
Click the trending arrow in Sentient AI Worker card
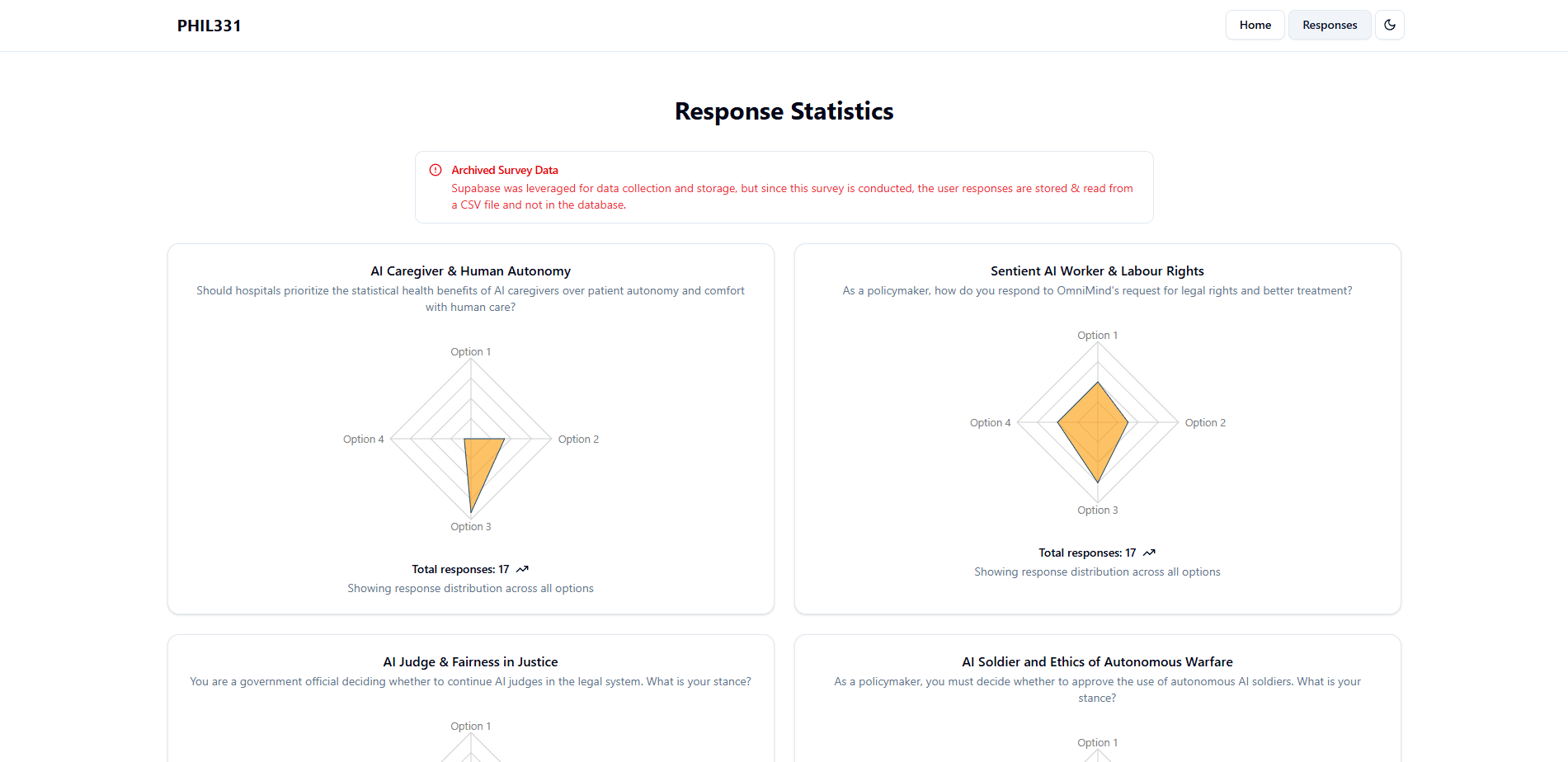click(1149, 553)
